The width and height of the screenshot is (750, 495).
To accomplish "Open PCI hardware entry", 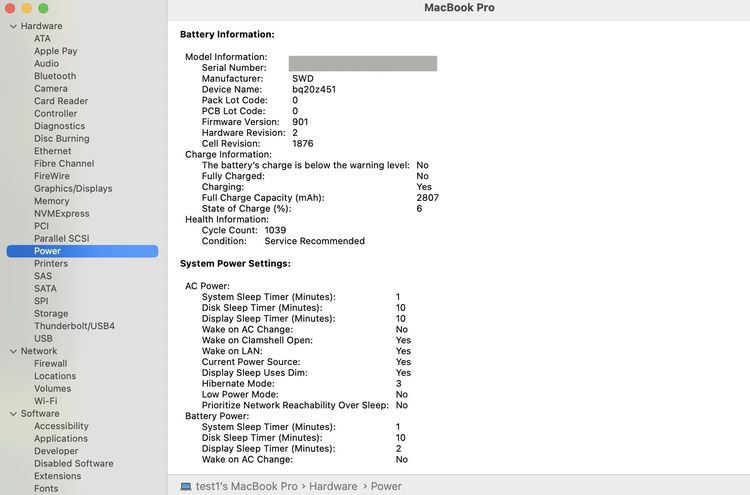I will click(x=42, y=226).
